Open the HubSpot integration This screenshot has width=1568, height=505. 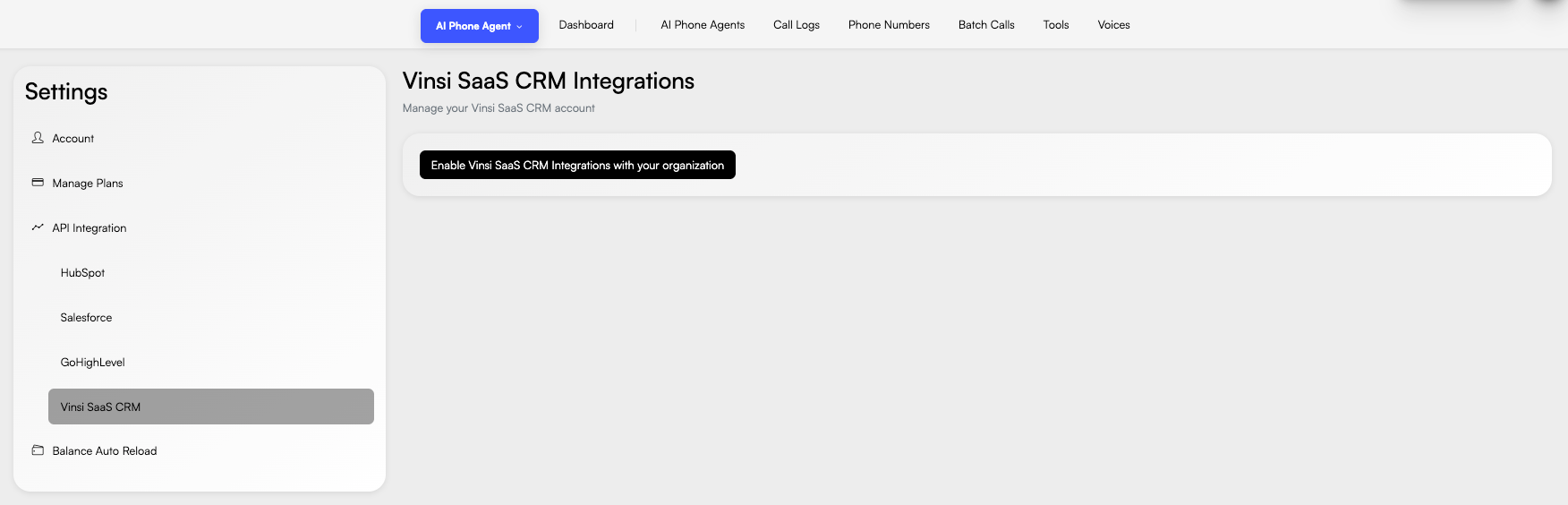click(82, 273)
